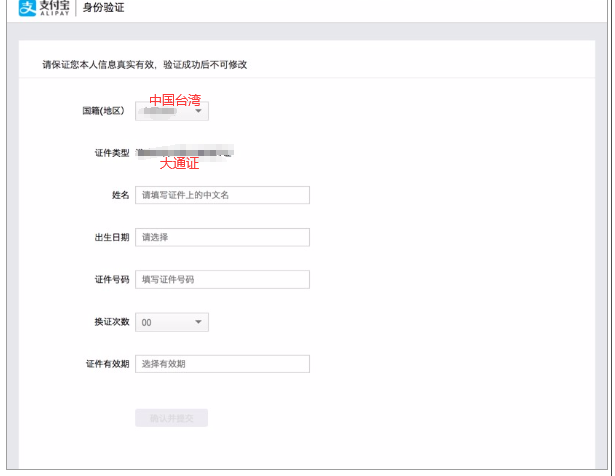
Task: Click the red 大通证 annotation
Action: coord(179,163)
